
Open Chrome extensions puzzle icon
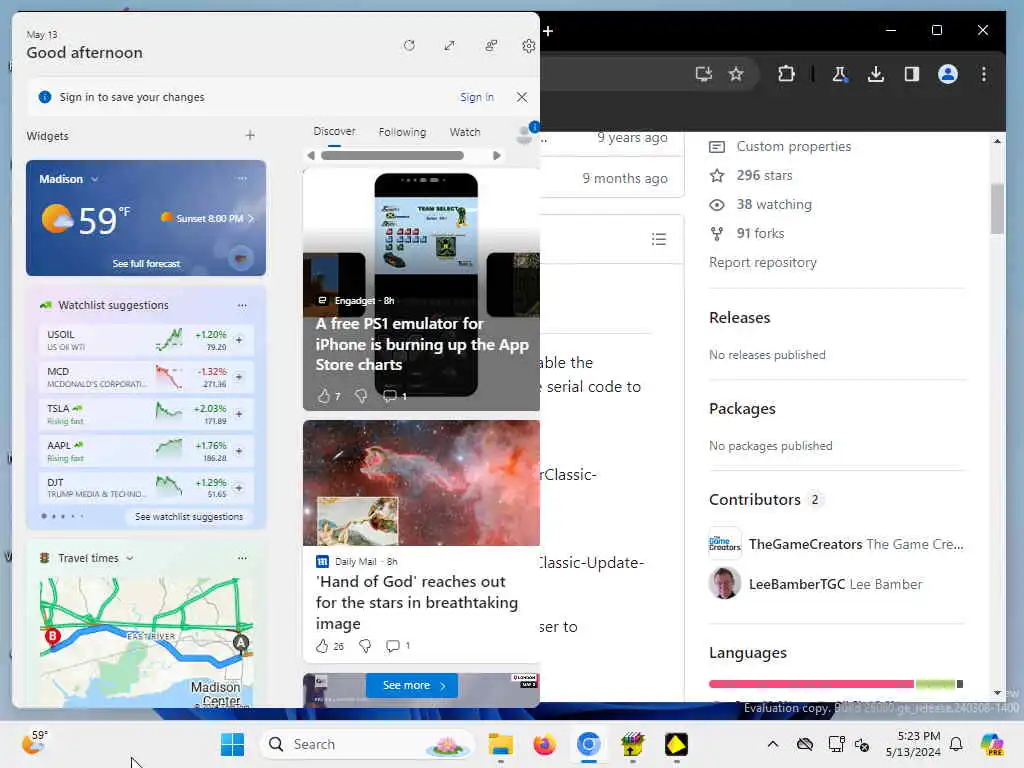(786, 74)
